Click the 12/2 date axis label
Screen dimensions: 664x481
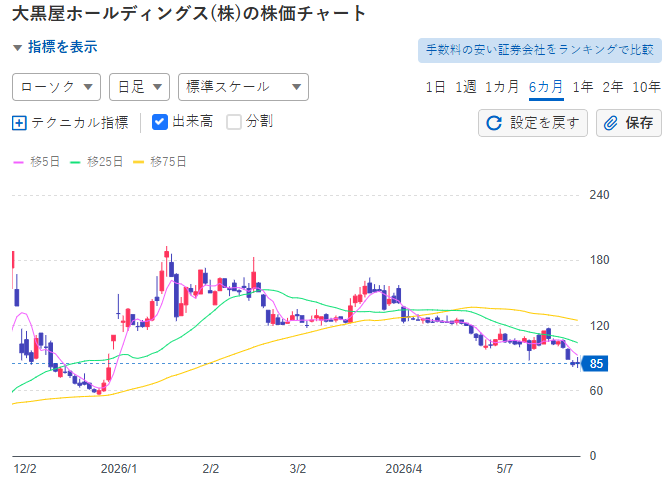25,469
